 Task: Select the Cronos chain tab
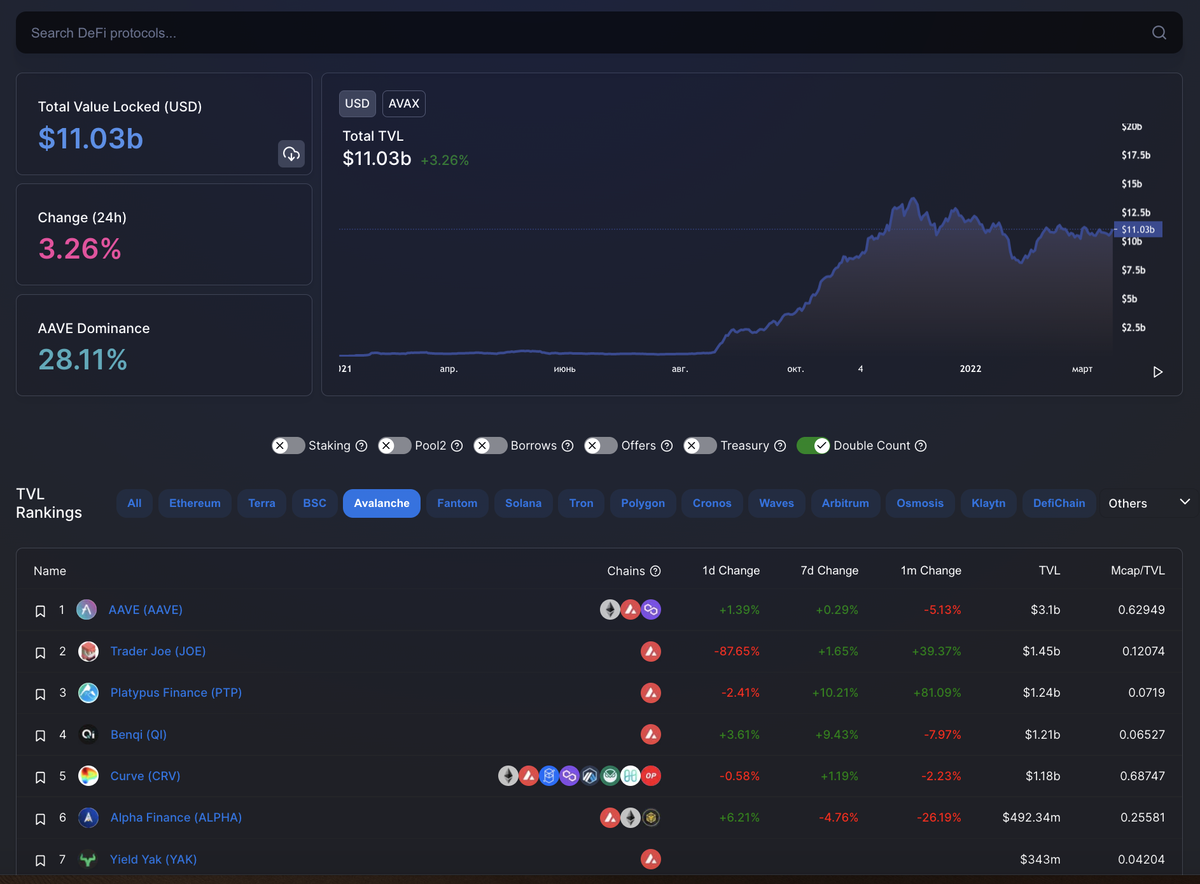pyautogui.click(x=712, y=503)
